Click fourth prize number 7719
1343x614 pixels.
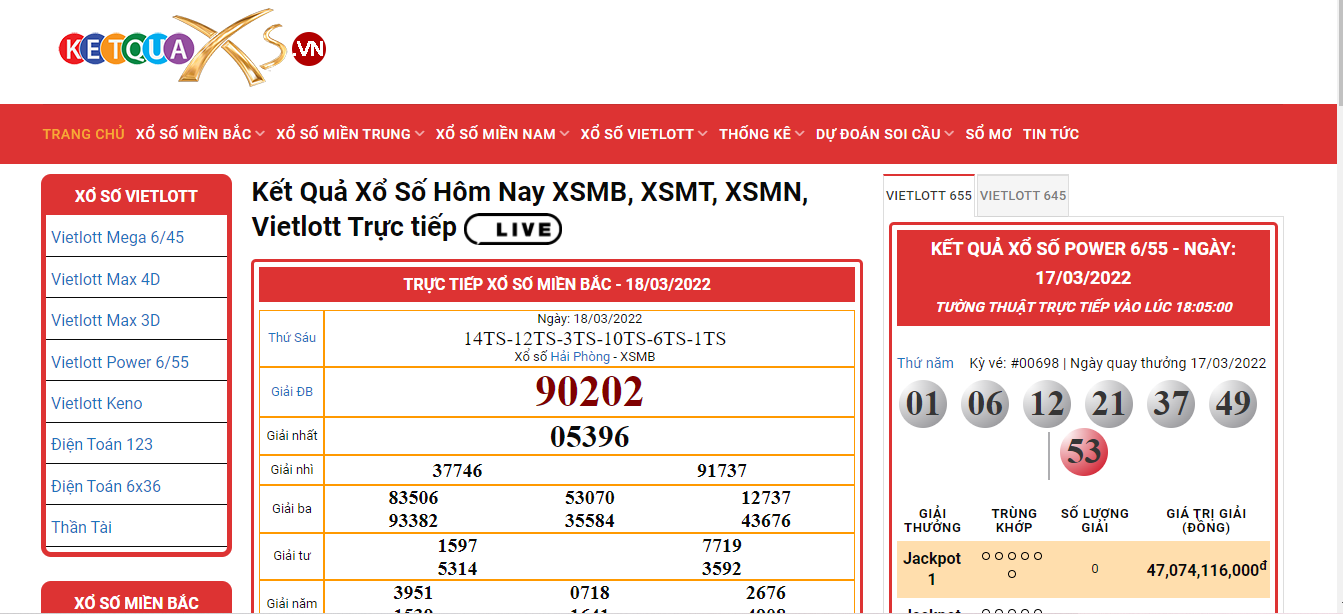(x=722, y=546)
